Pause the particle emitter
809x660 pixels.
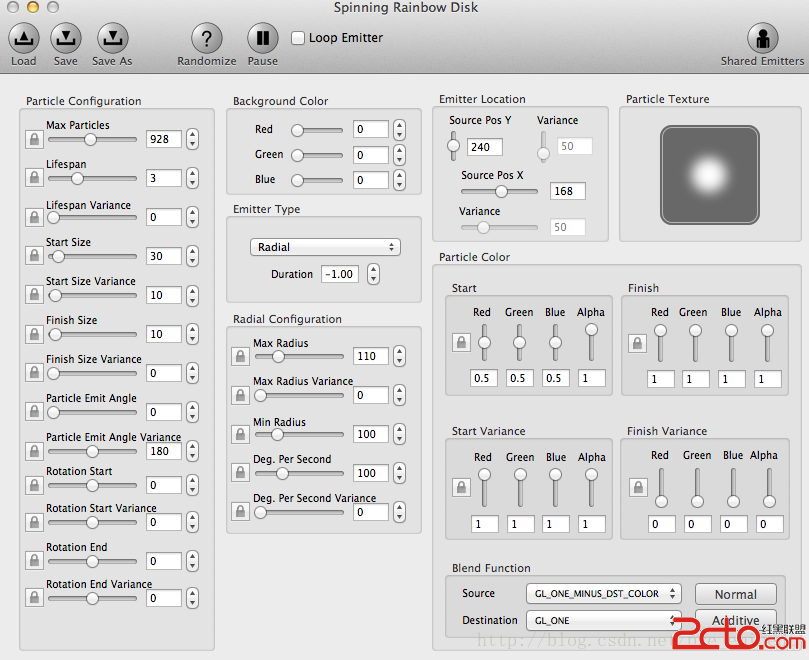pyautogui.click(x=263, y=39)
